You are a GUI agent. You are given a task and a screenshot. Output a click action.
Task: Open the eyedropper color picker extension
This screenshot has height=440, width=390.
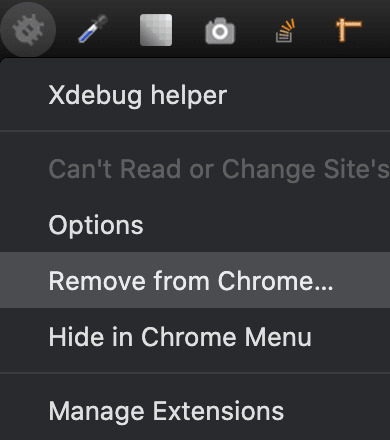point(93,29)
